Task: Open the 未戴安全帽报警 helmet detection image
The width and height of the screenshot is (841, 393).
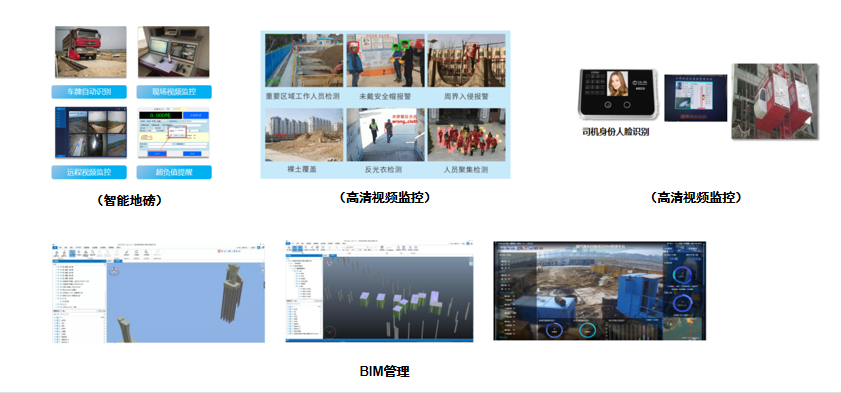Action: [385, 61]
